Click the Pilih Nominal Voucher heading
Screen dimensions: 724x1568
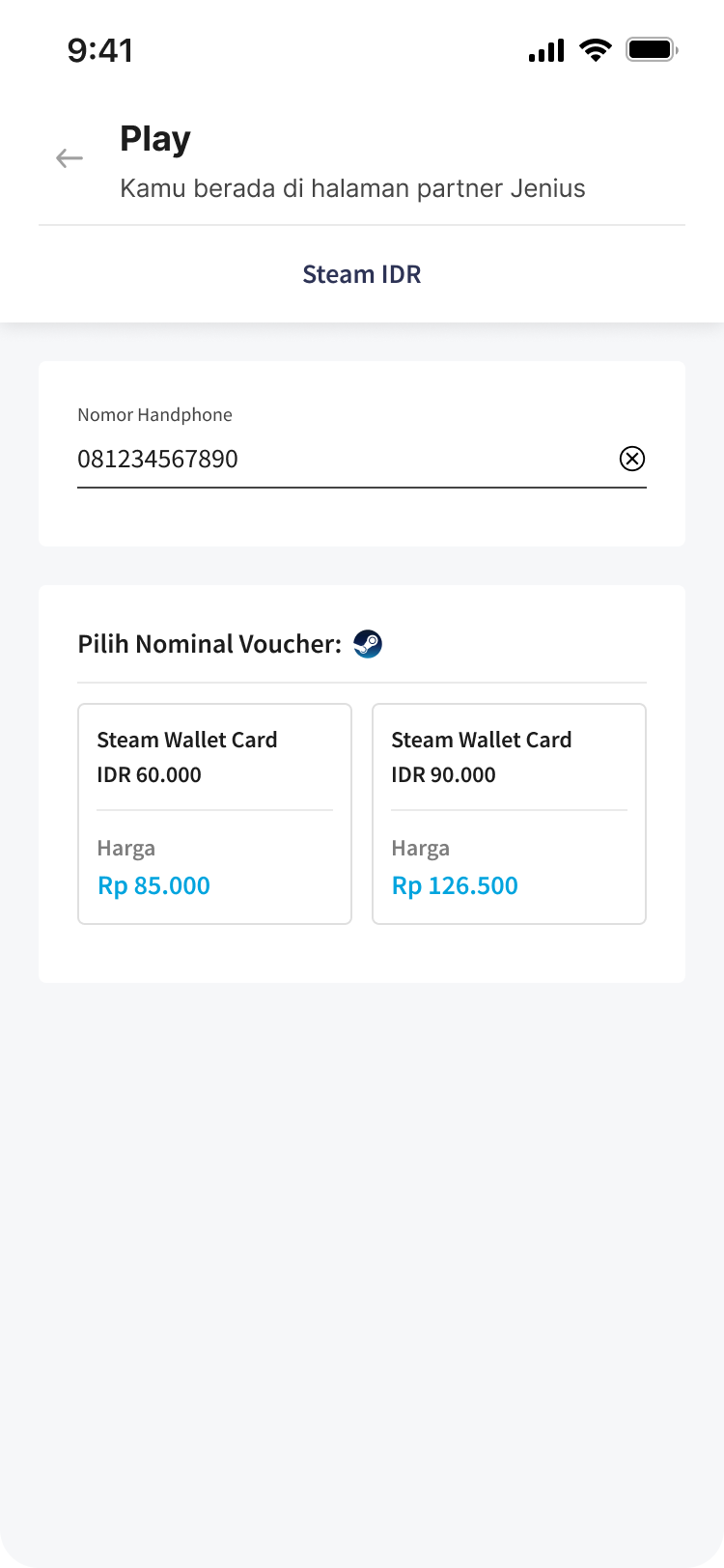[x=209, y=644]
